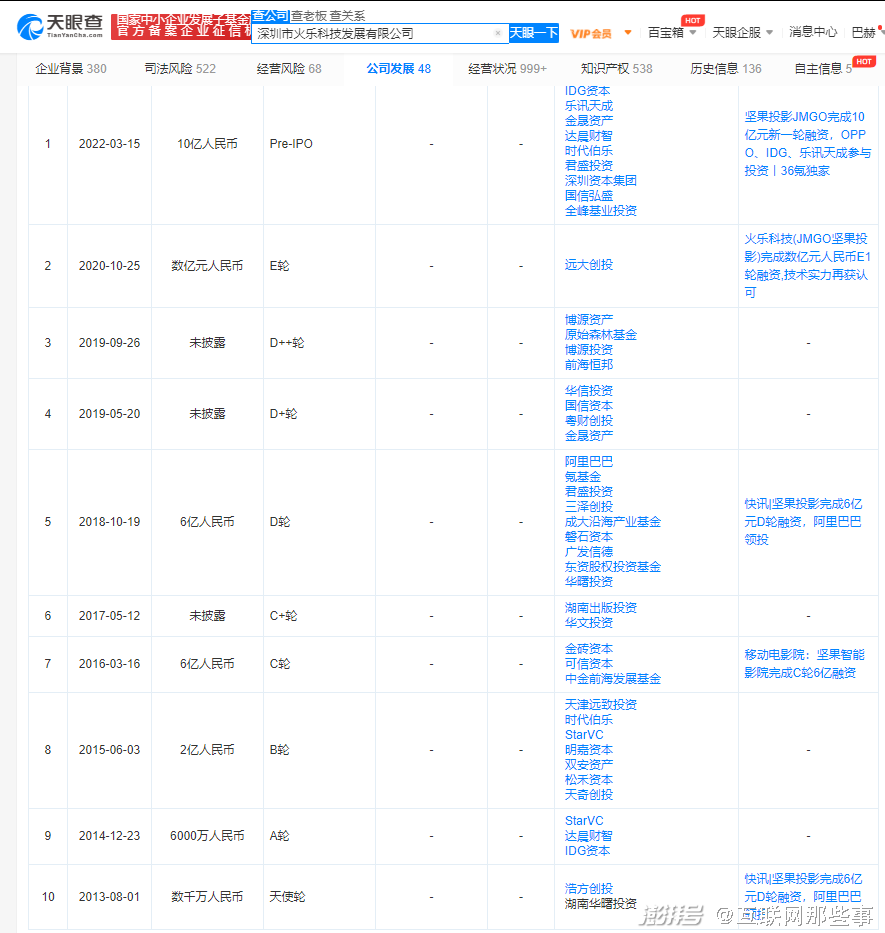
Task: Switch to the 司法风险 522 tab
Action: tap(180, 69)
